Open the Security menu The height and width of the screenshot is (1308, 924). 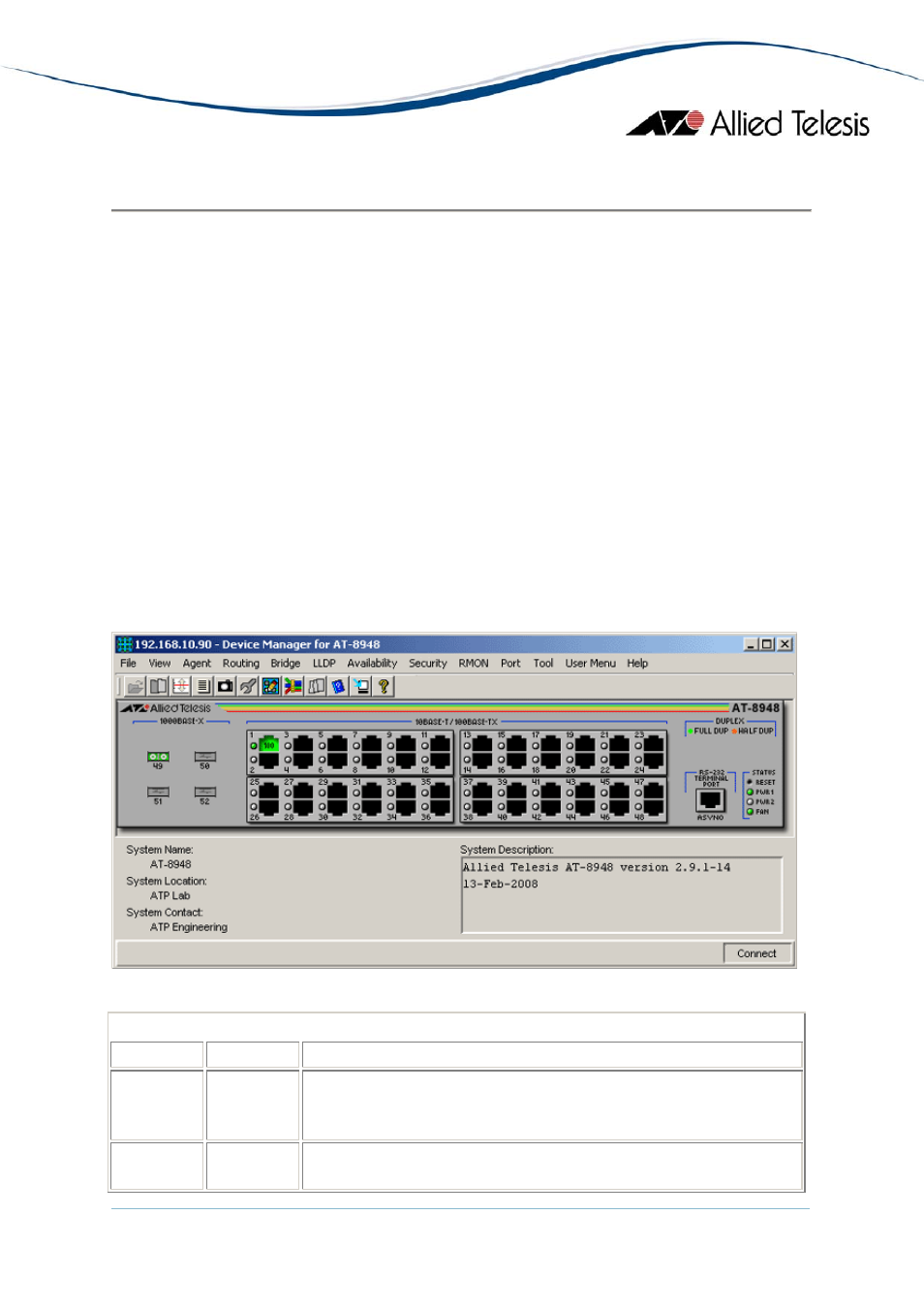click(428, 664)
